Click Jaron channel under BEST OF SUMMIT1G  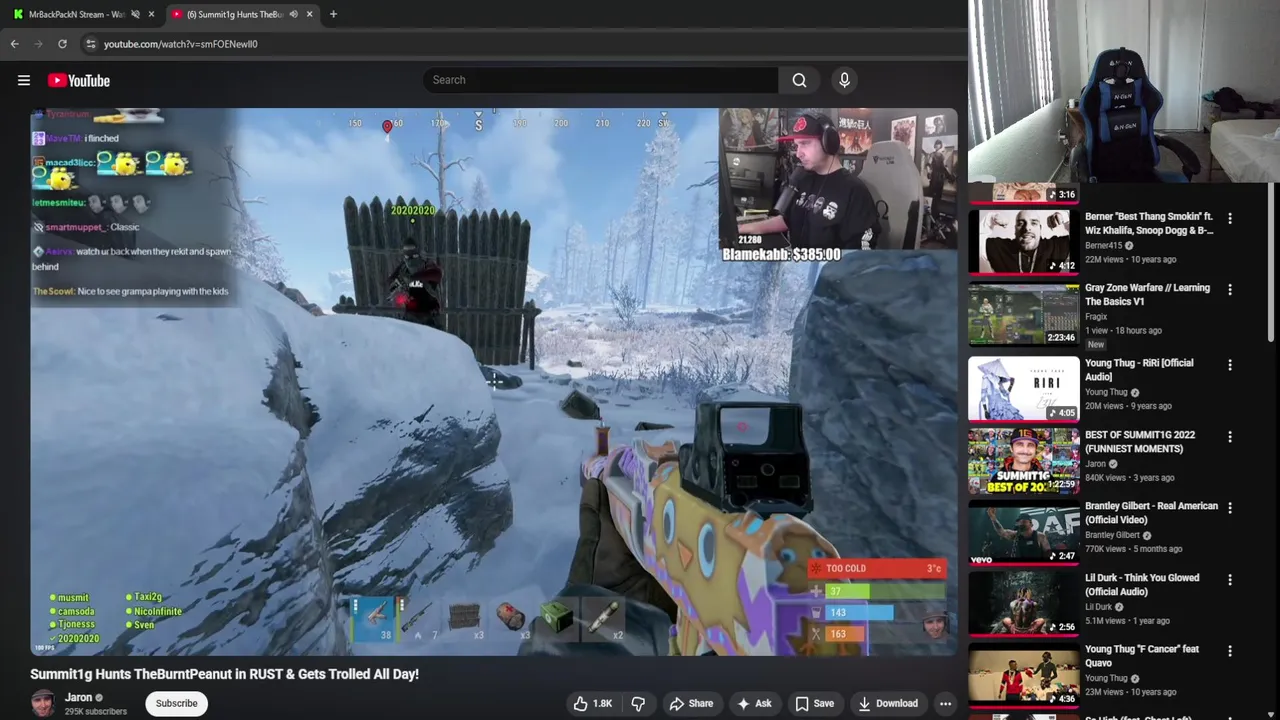(1096, 464)
